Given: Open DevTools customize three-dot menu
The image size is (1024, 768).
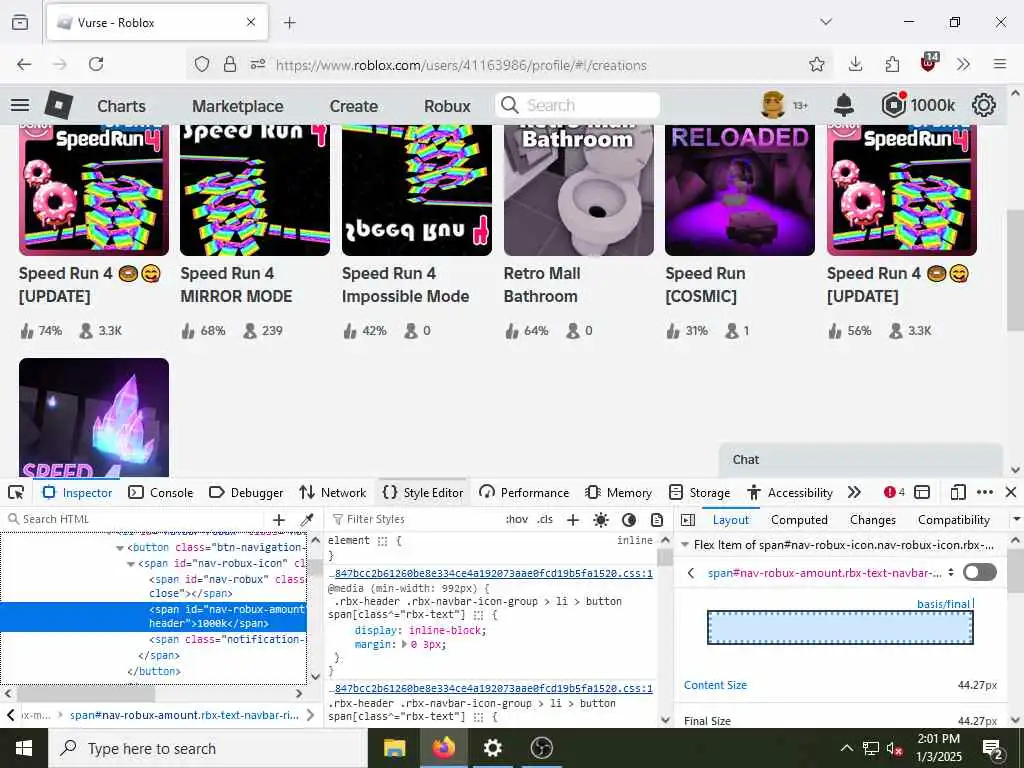Looking at the screenshot, I should 985,492.
